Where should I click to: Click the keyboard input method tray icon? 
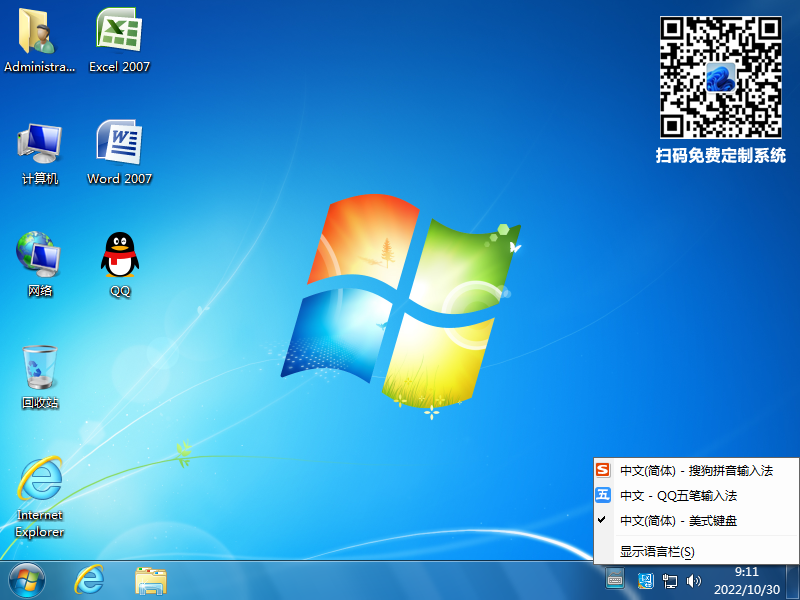click(615, 580)
